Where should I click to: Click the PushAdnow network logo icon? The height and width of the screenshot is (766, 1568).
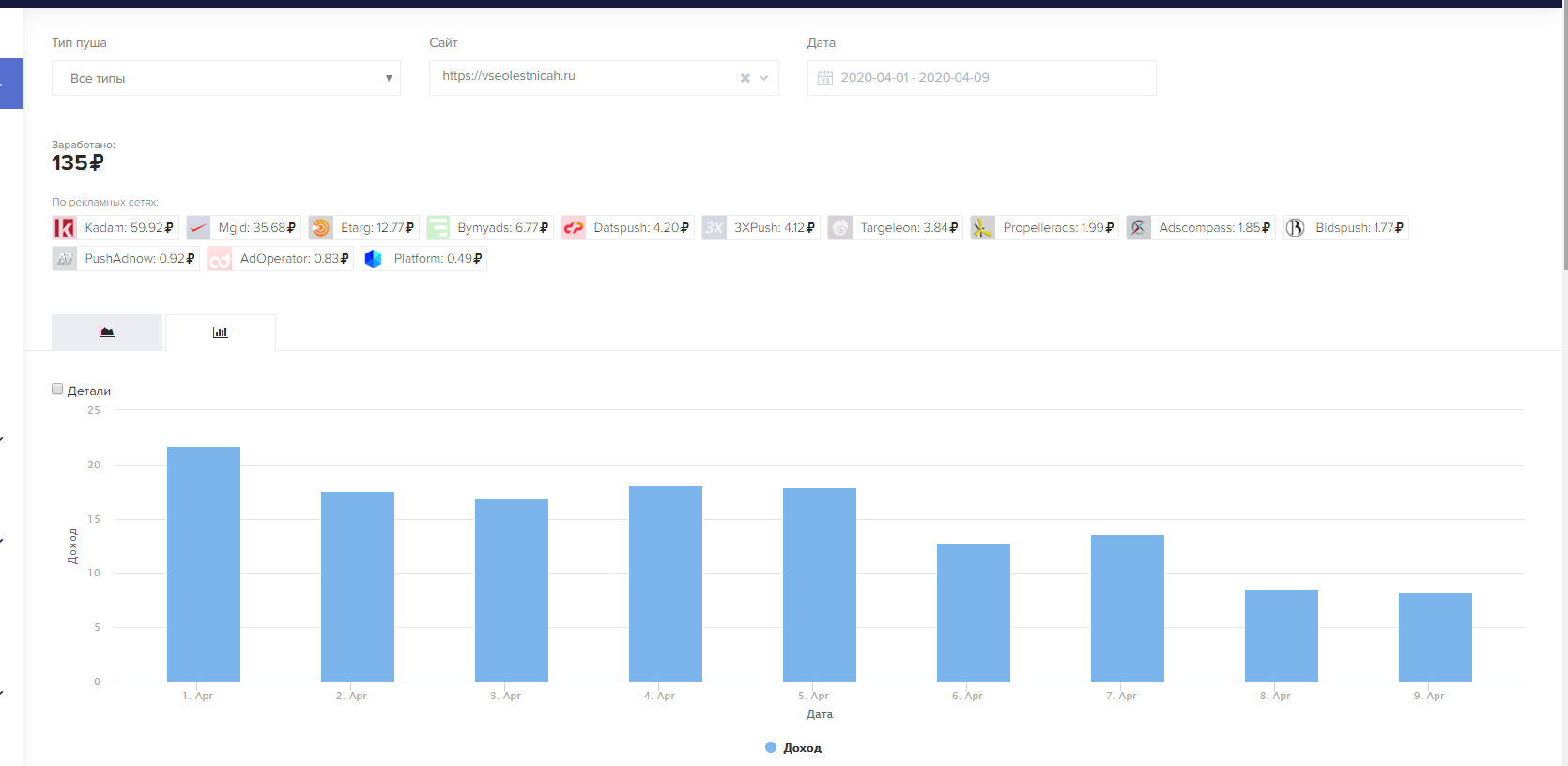click(64, 259)
